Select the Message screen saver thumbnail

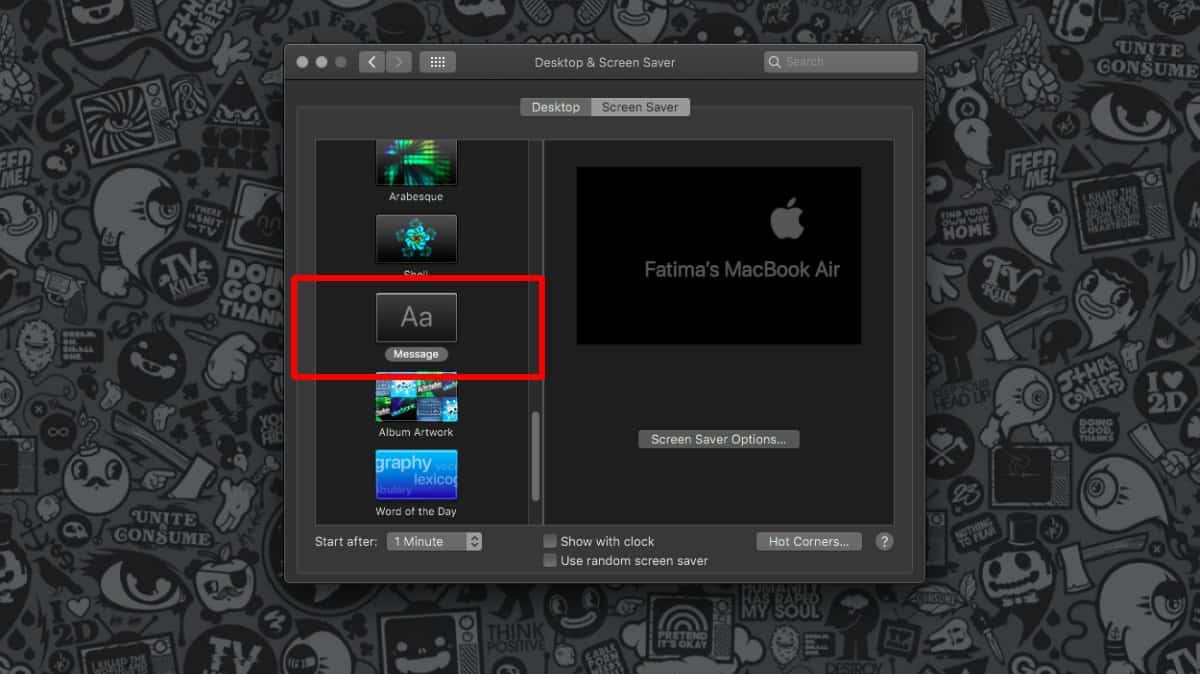click(x=416, y=317)
